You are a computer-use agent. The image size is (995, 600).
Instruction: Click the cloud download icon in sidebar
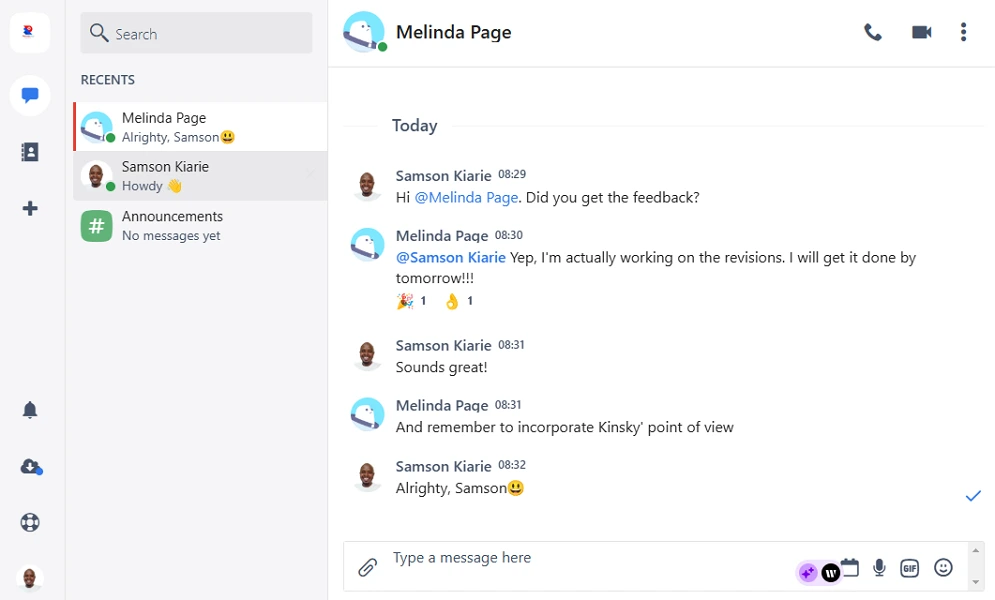[30, 467]
